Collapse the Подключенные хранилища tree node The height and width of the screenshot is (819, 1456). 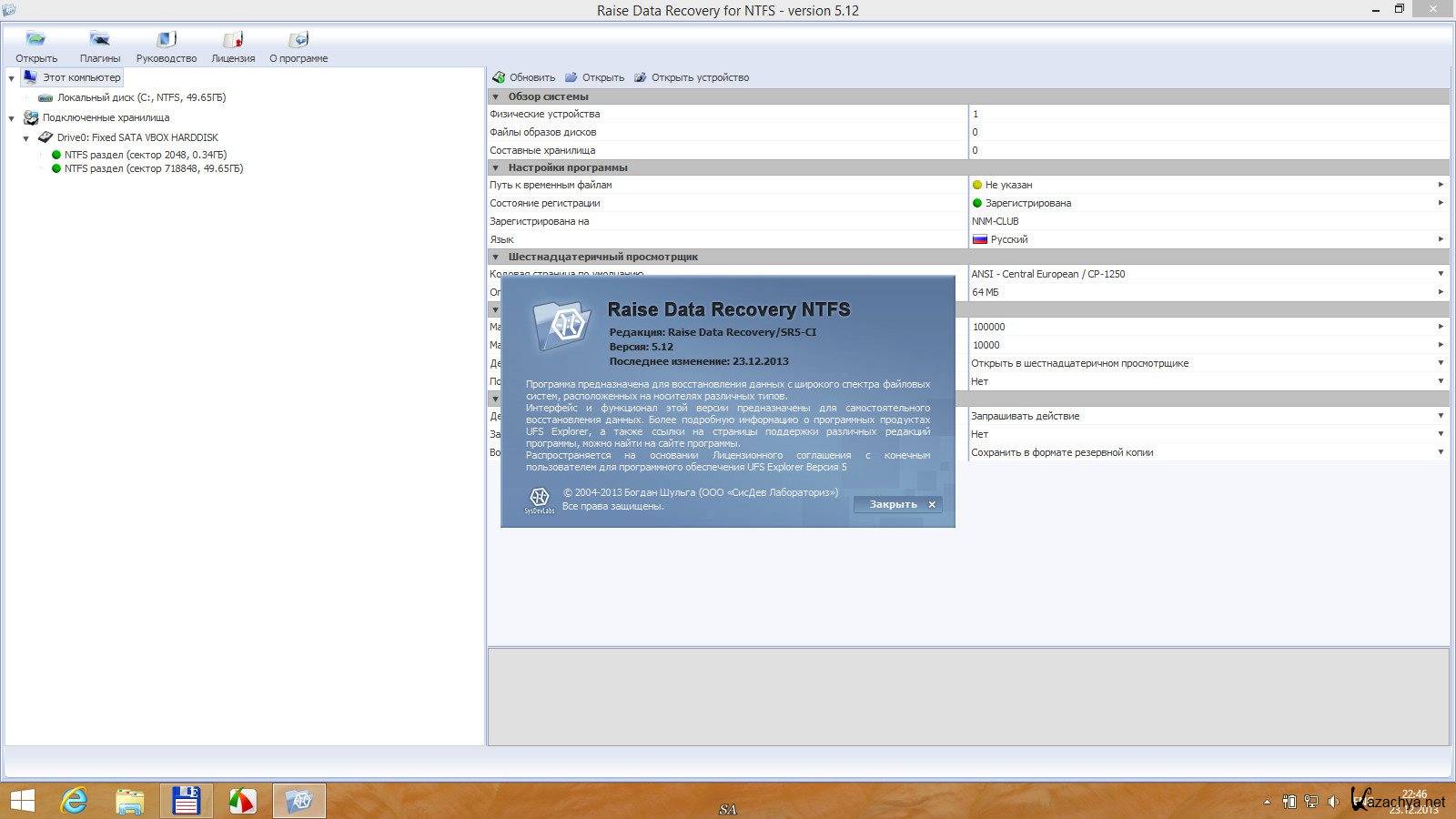click(x=12, y=118)
